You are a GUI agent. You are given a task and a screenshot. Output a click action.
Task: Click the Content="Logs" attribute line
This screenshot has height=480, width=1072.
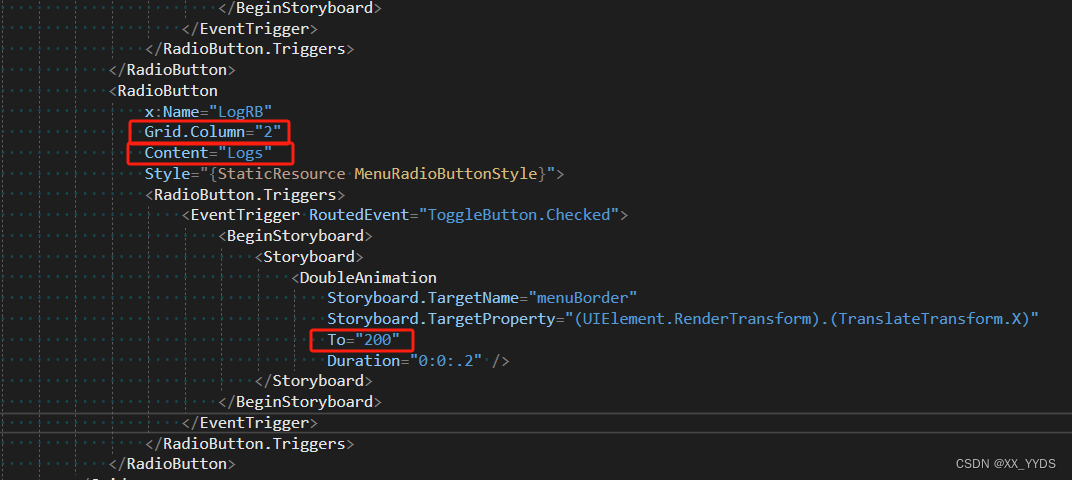click(208, 153)
